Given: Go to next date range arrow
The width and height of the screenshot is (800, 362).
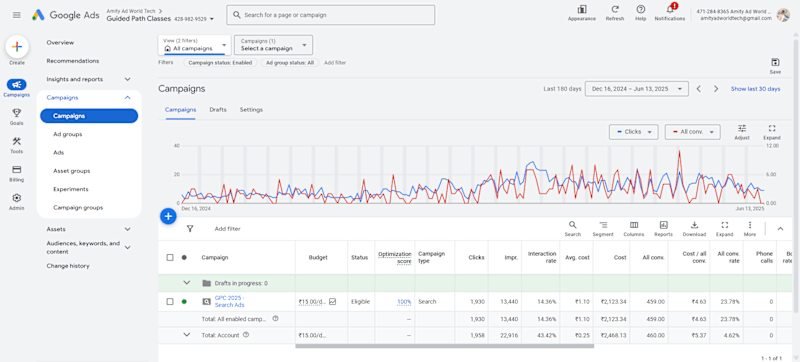Looking at the screenshot, I should pos(716,89).
